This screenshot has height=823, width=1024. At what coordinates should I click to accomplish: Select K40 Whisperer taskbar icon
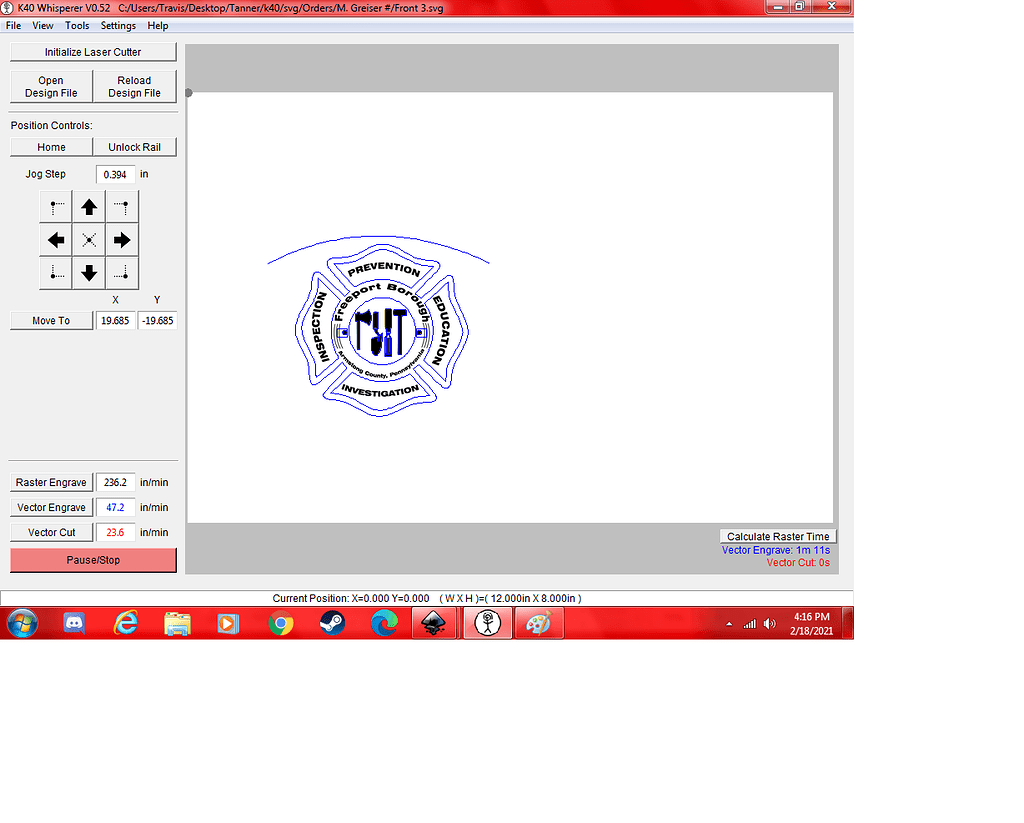coord(487,623)
